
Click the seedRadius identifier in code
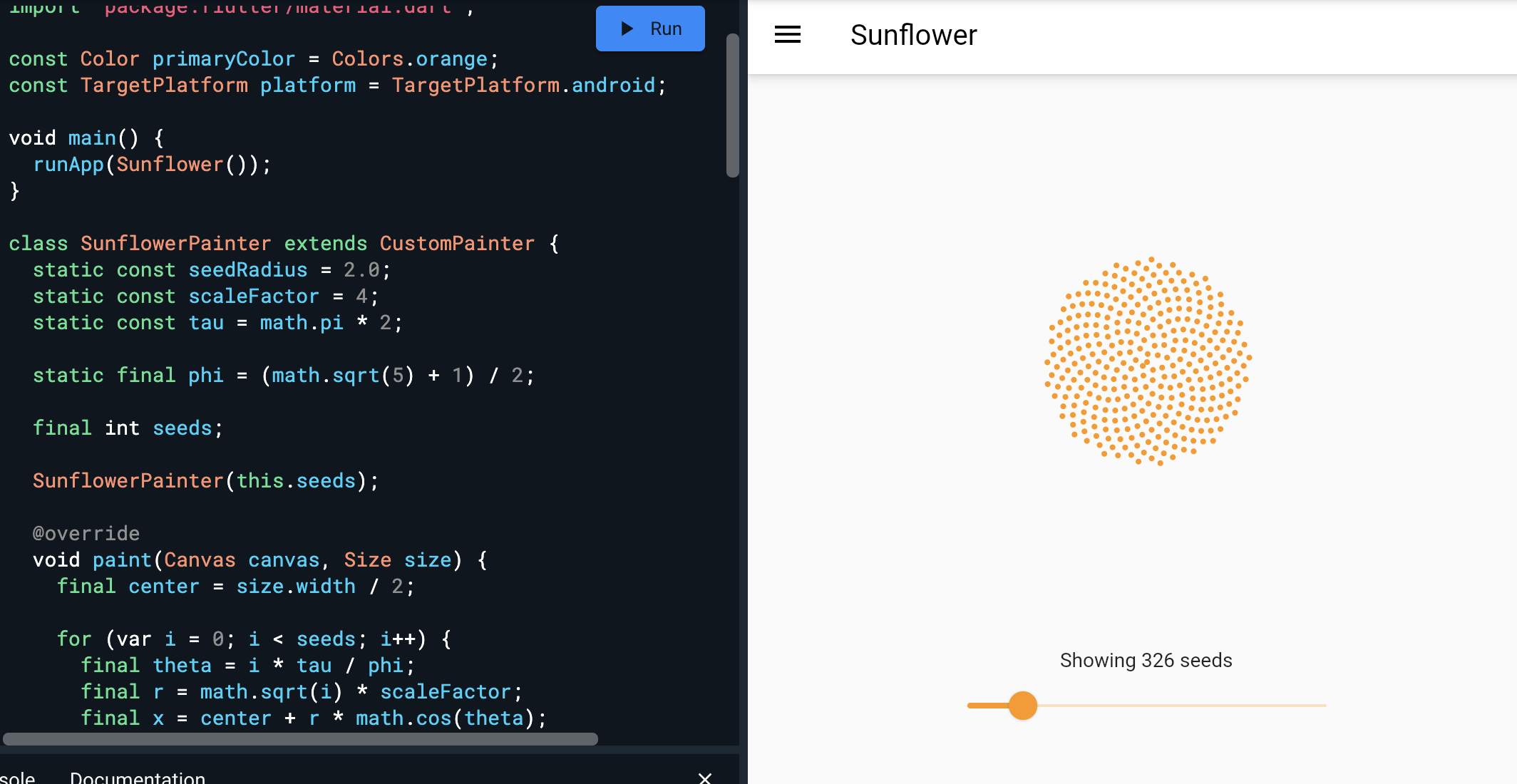point(247,270)
